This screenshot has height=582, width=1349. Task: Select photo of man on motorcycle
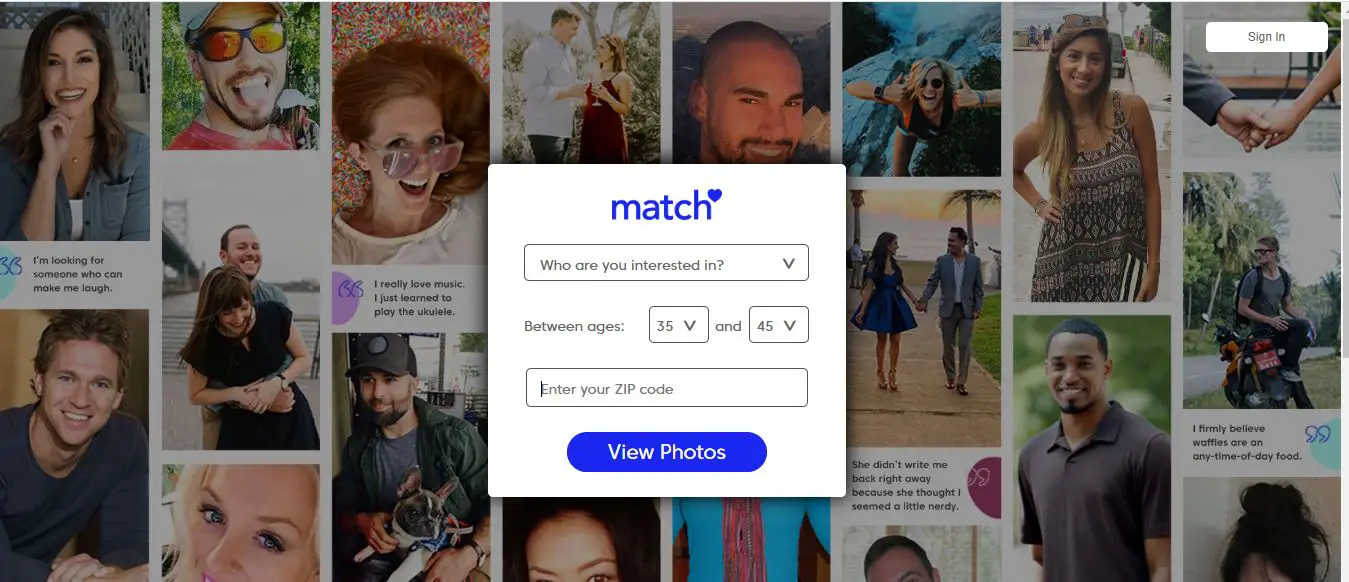(1262, 290)
